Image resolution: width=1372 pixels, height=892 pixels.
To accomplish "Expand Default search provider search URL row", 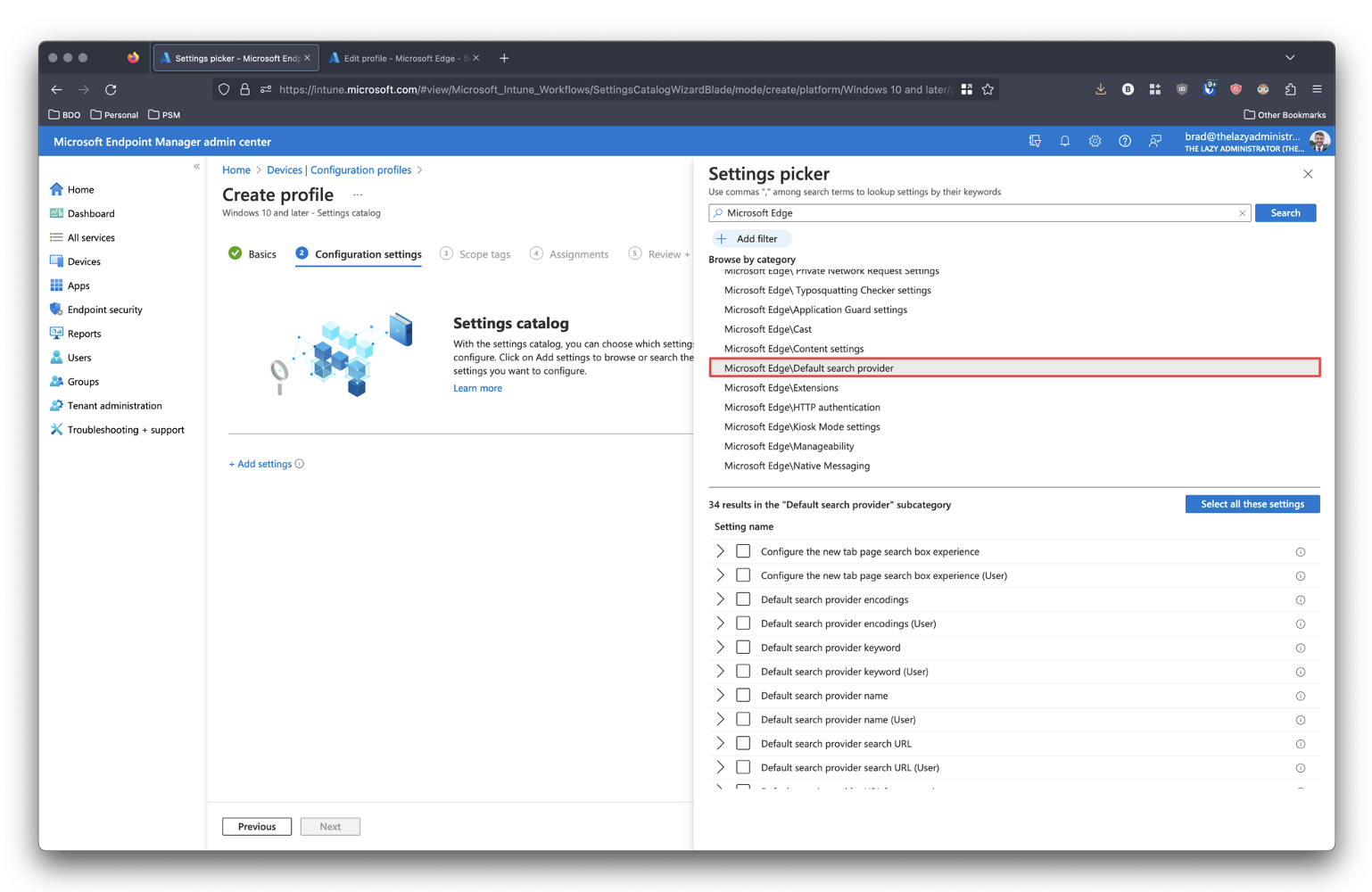I will pos(721,743).
